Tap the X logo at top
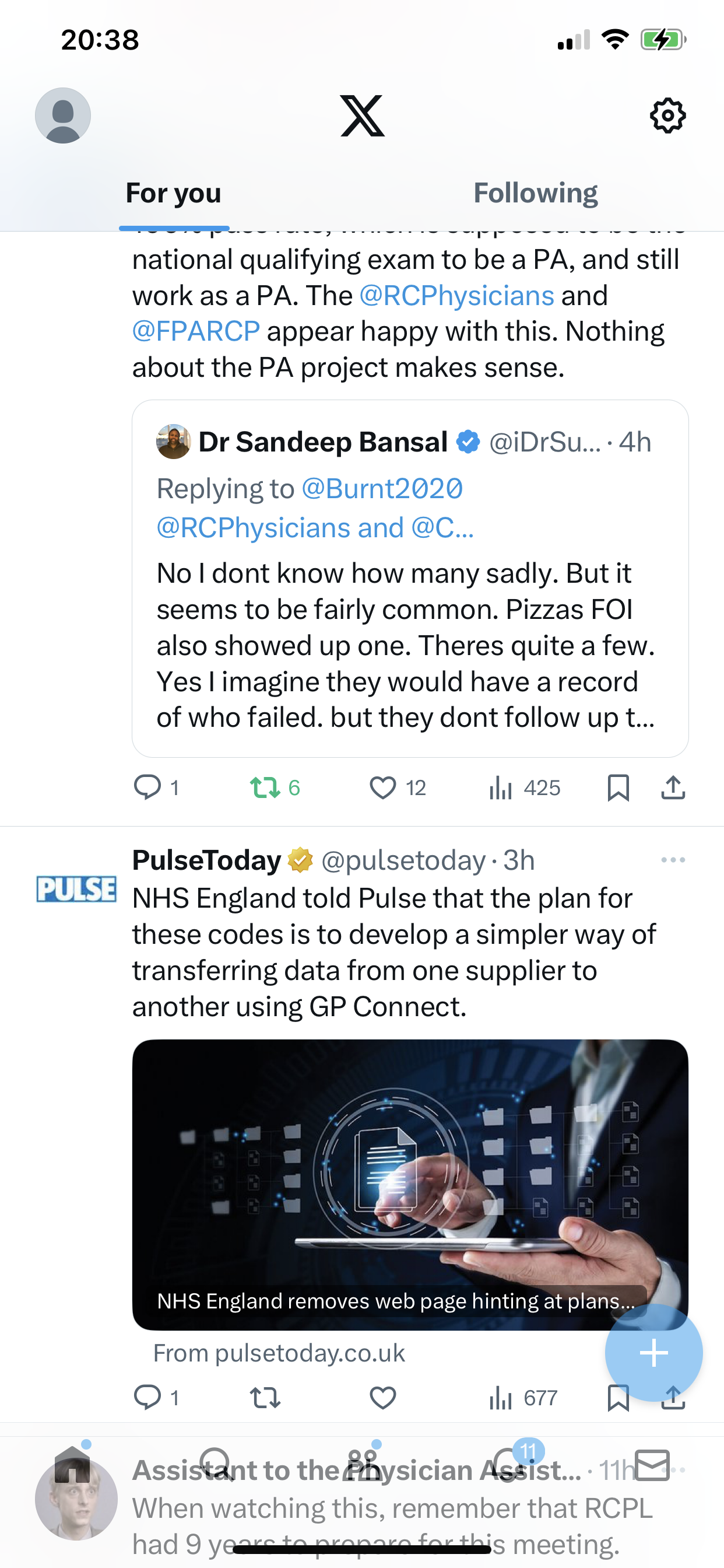Screen dimensions: 724x1568 coord(362,116)
